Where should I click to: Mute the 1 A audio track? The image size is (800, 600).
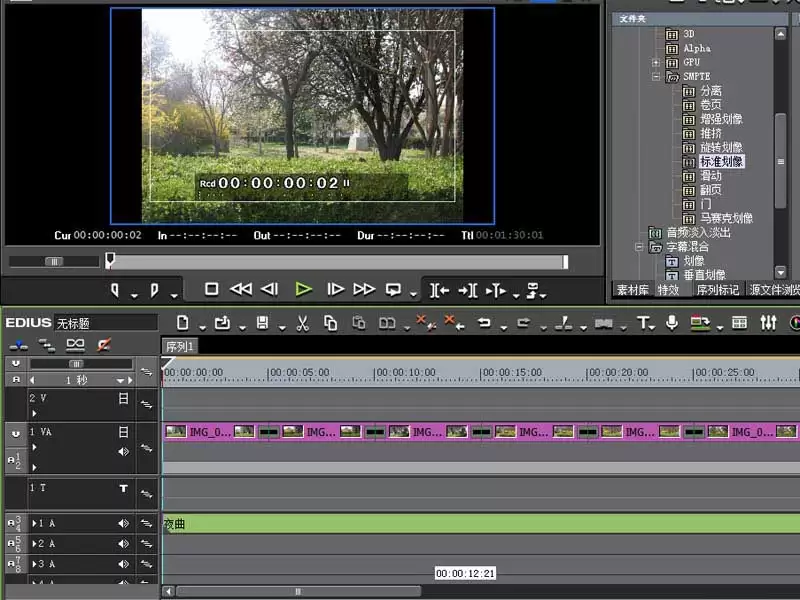pyautogui.click(x=123, y=523)
